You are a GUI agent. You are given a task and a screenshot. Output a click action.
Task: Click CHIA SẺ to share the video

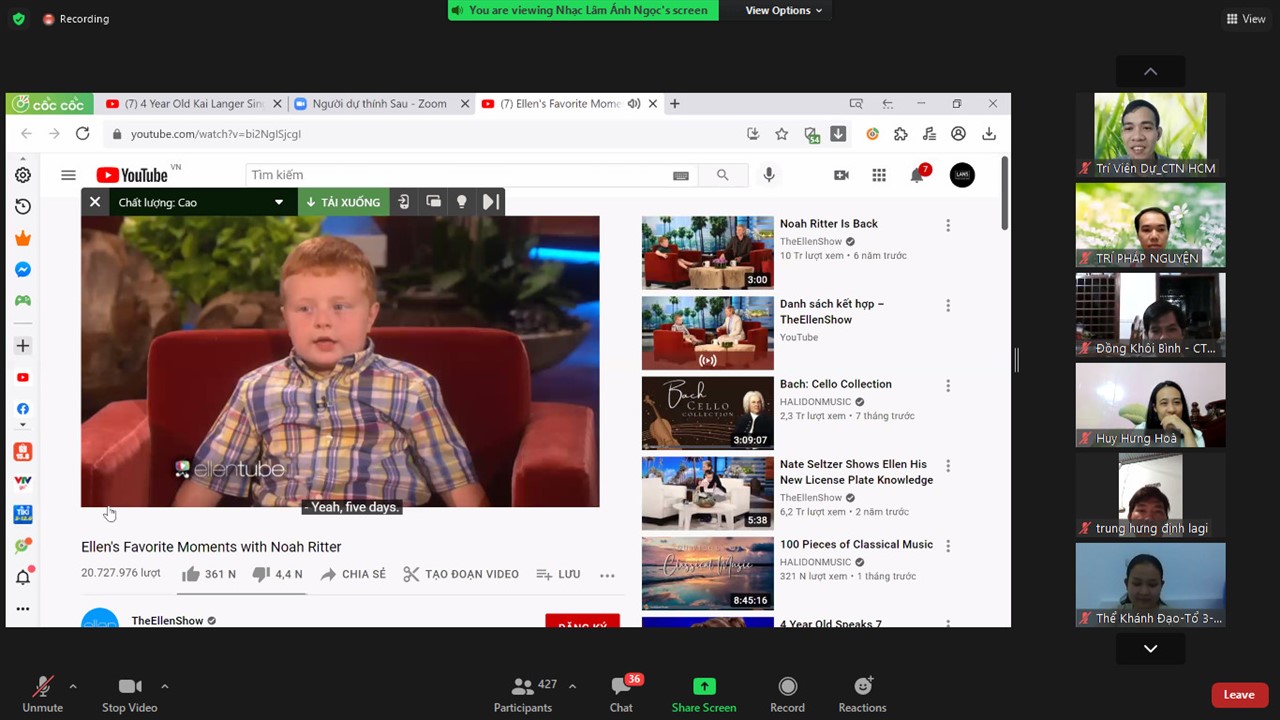point(353,574)
